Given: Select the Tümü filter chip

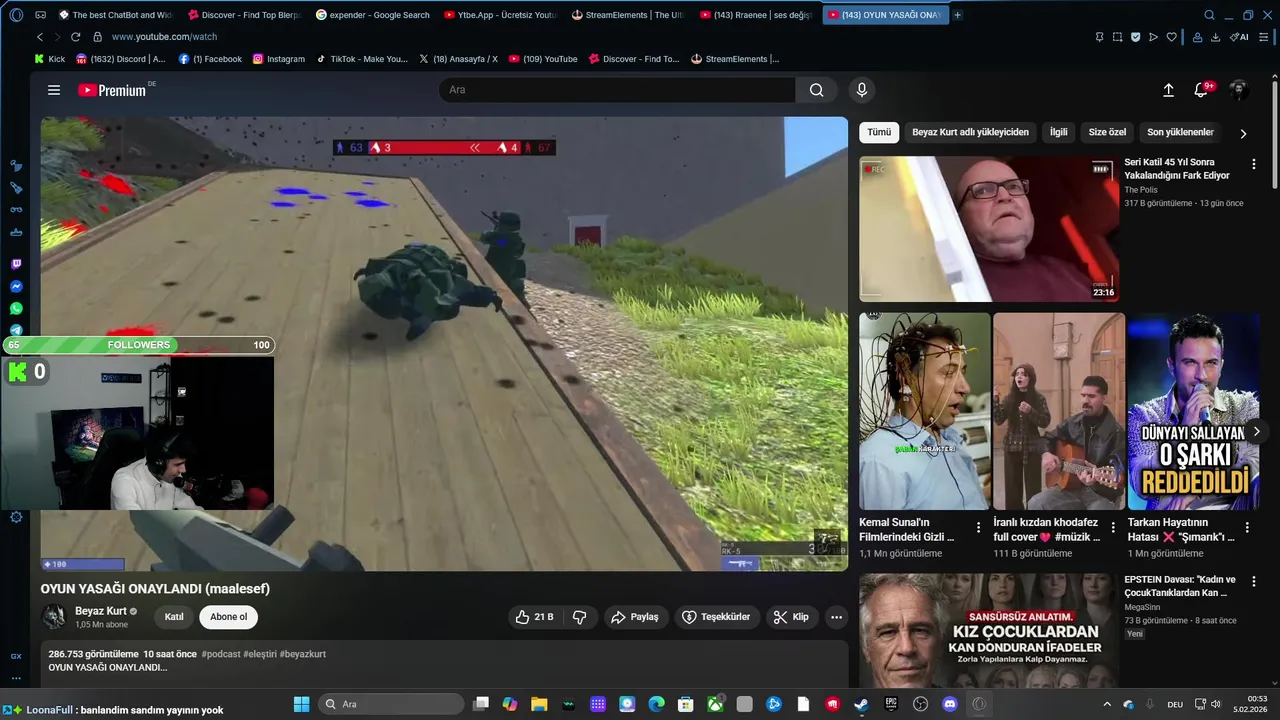Looking at the screenshot, I should (x=879, y=132).
